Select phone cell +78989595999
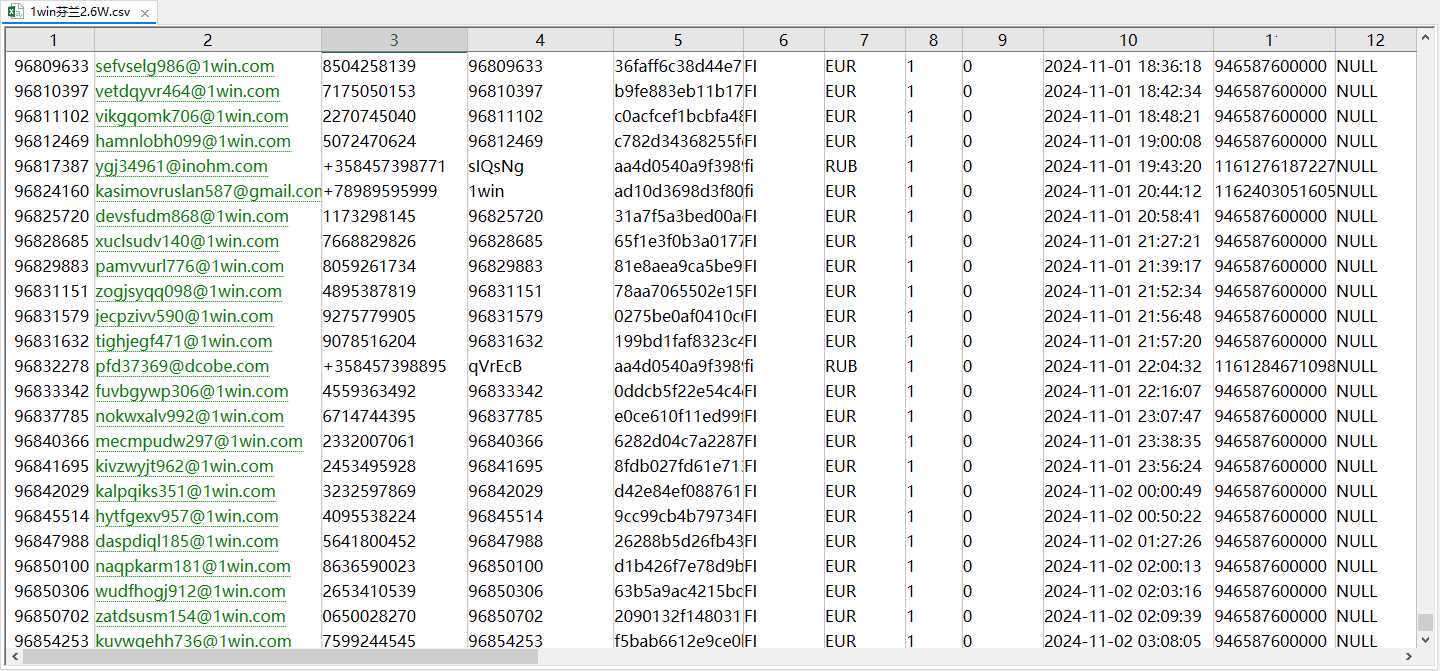 [394, 191]
